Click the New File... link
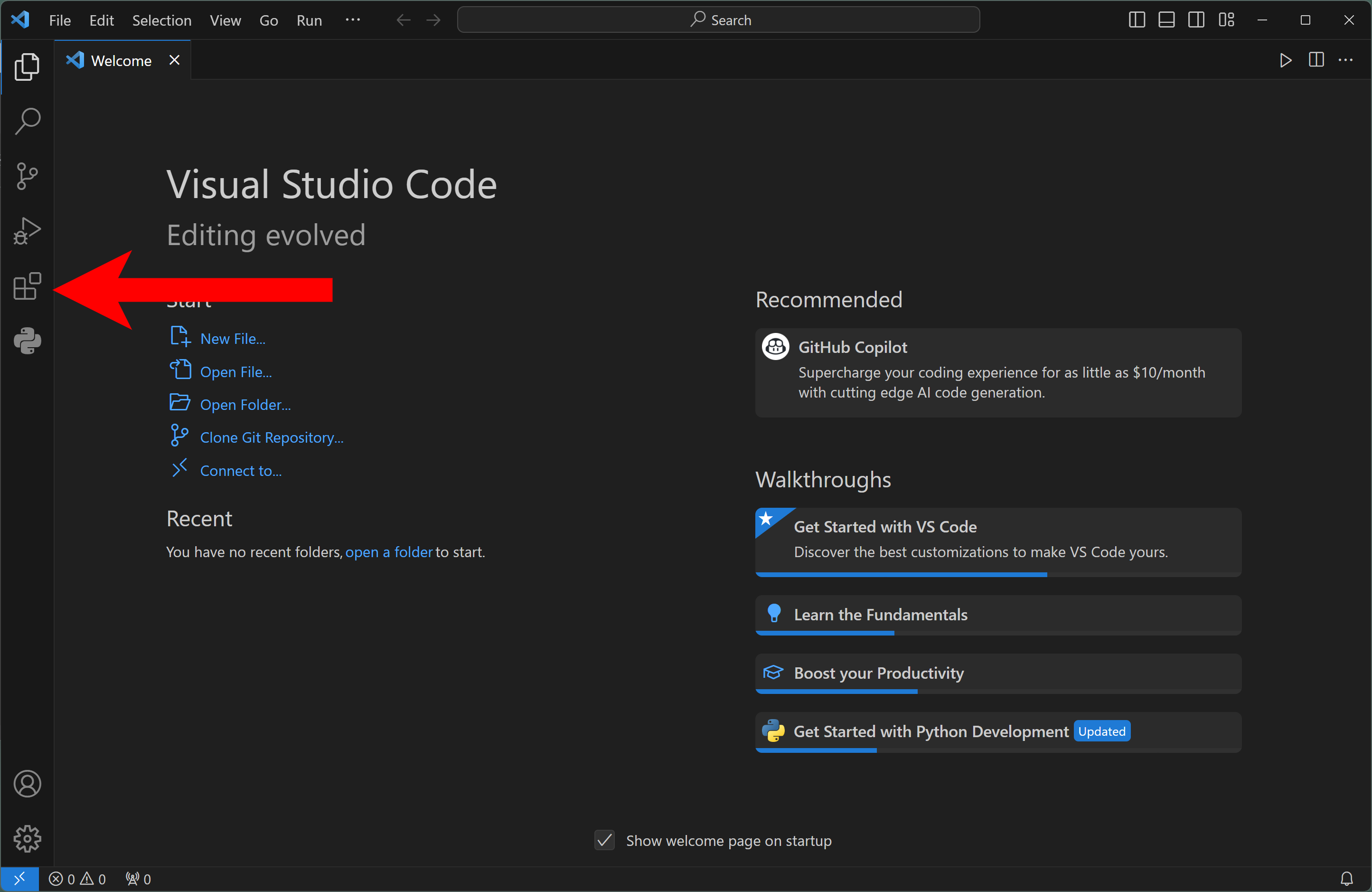This screenshot has height=892, width=1372. (x=233, y=339)
